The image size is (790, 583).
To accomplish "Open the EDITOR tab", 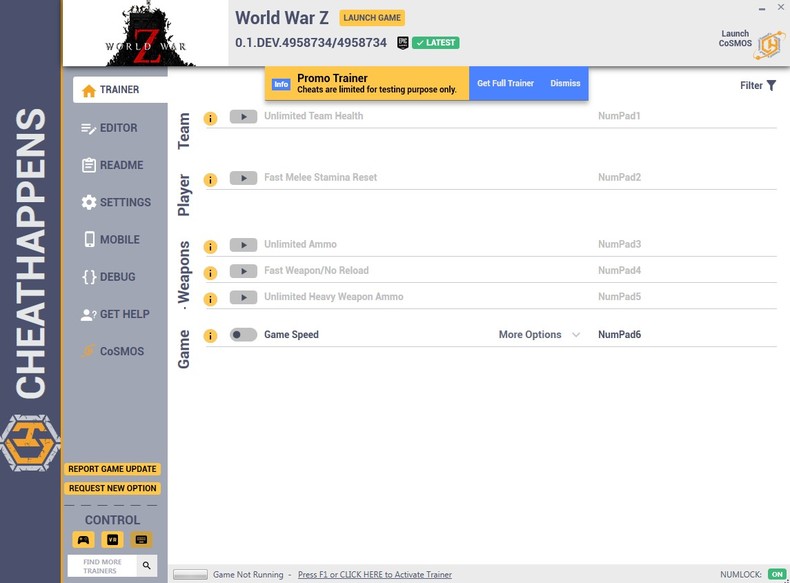I will click(109, 128).
